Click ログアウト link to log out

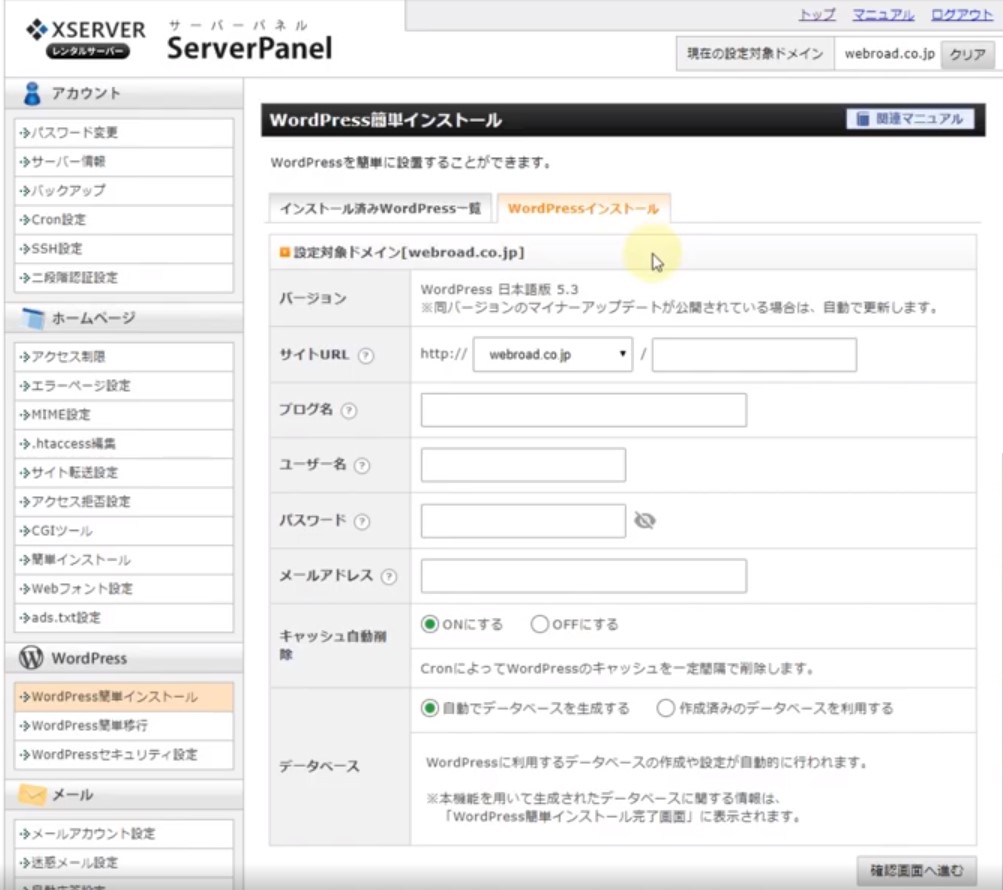pos(962,15)
